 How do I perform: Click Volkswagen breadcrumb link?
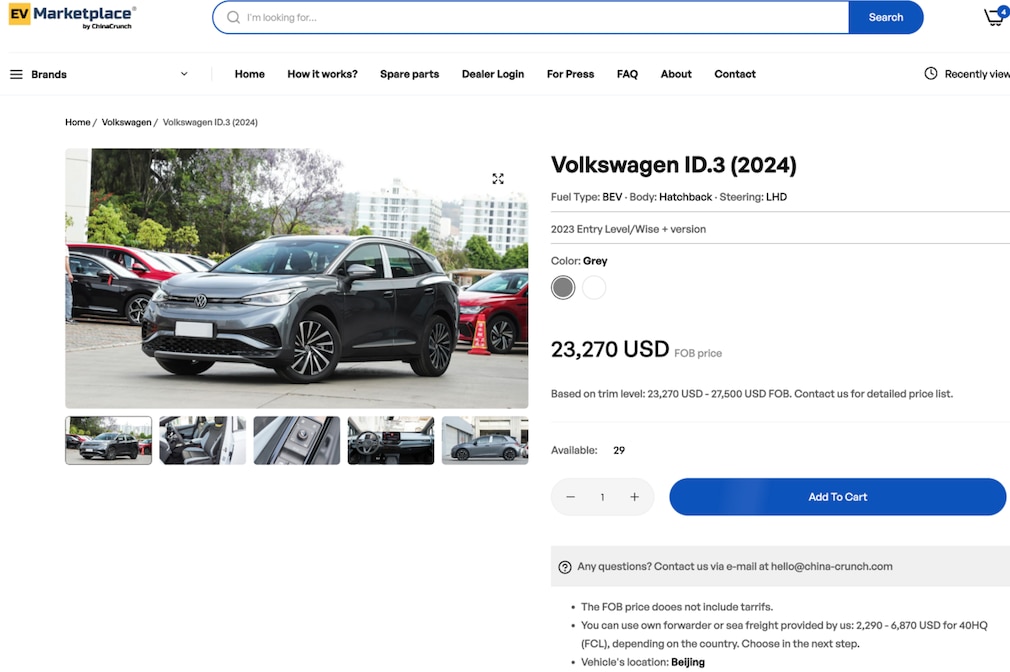pyautogui.click(x=126, y=122)
